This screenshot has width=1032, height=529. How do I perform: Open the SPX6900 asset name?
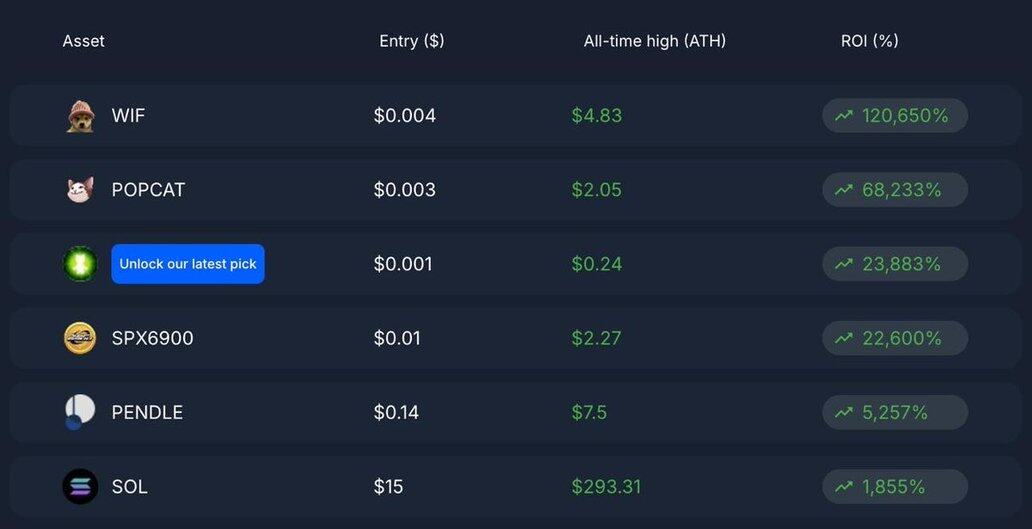(x=152, y=338)
